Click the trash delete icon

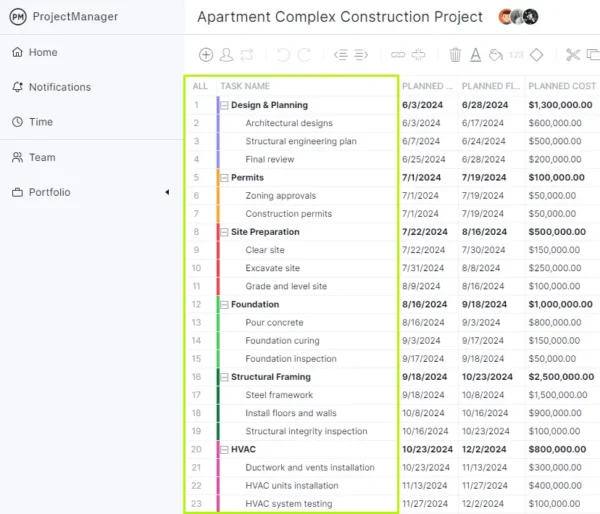455,55
